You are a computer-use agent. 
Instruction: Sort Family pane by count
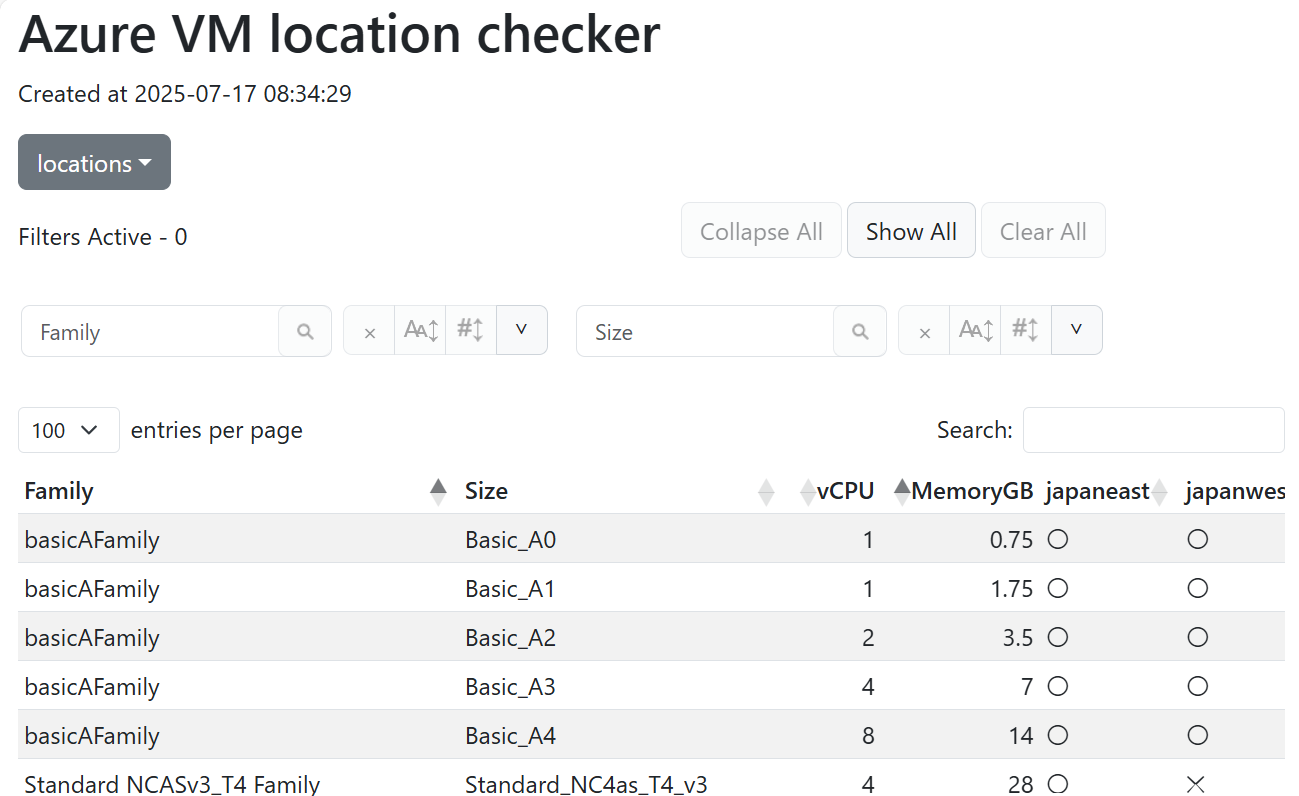click(x=471, y=330)
